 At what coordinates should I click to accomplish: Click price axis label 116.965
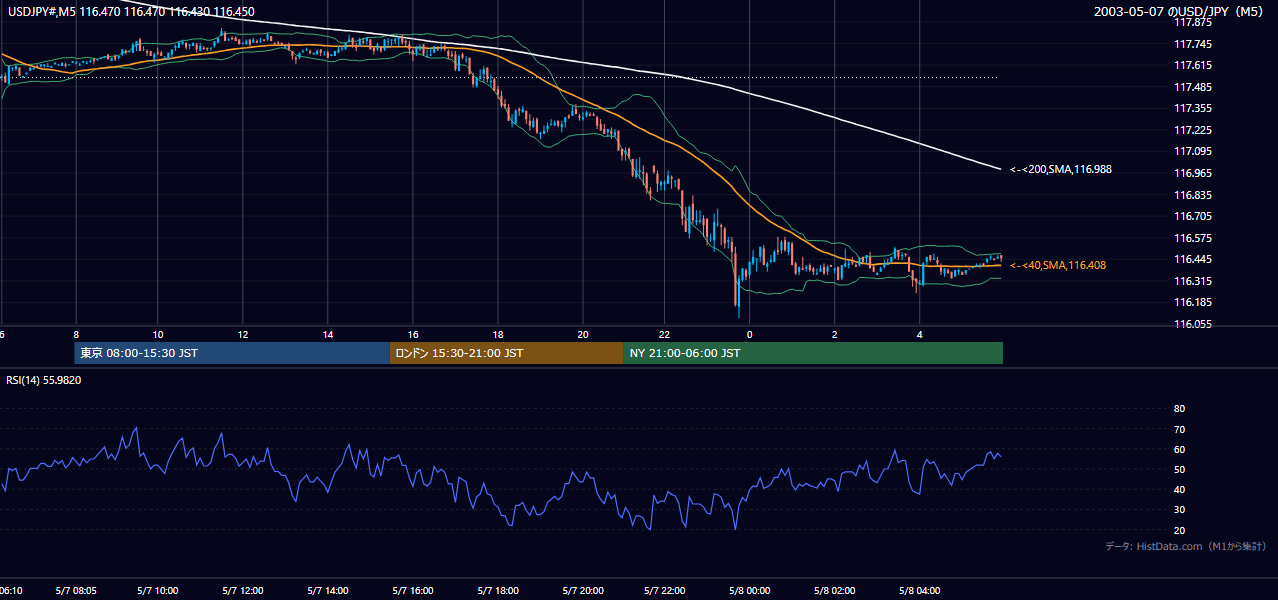pyautogui.click(x=1195, y=173)
